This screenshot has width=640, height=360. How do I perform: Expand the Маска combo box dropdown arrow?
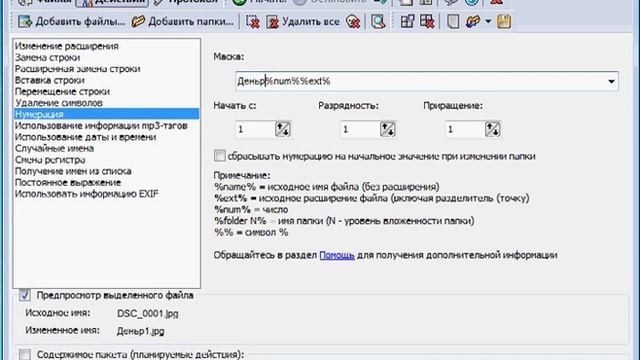pyautogui.click(x=611, y=82)
